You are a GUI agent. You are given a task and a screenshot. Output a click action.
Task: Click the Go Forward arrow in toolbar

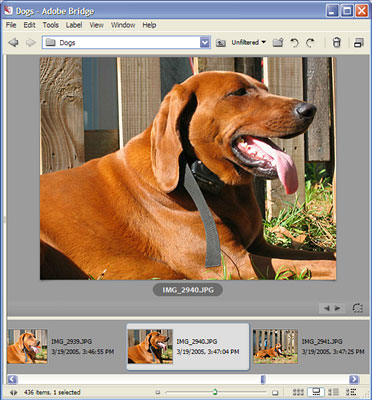click(31, 43)
